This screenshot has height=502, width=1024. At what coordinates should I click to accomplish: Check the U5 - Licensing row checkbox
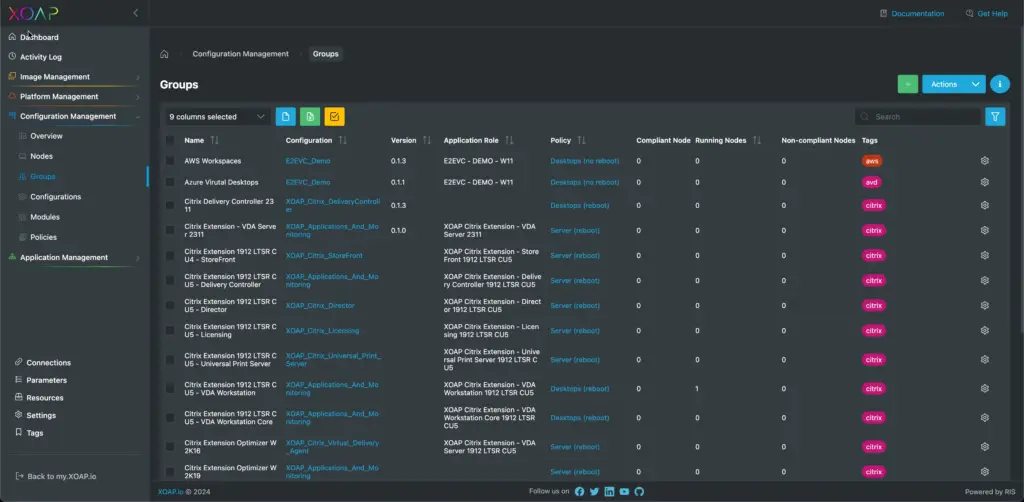[x=170, y=330]
